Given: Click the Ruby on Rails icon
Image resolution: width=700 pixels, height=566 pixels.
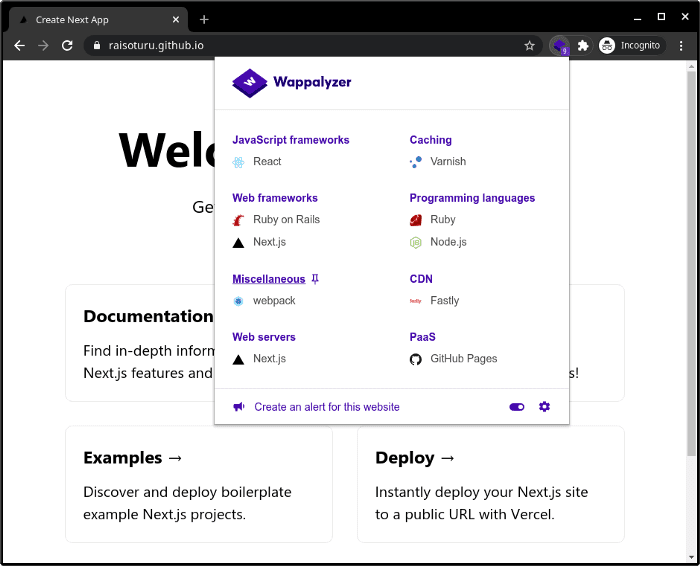Looking at the screenshot, I should (x=238, y=220).
